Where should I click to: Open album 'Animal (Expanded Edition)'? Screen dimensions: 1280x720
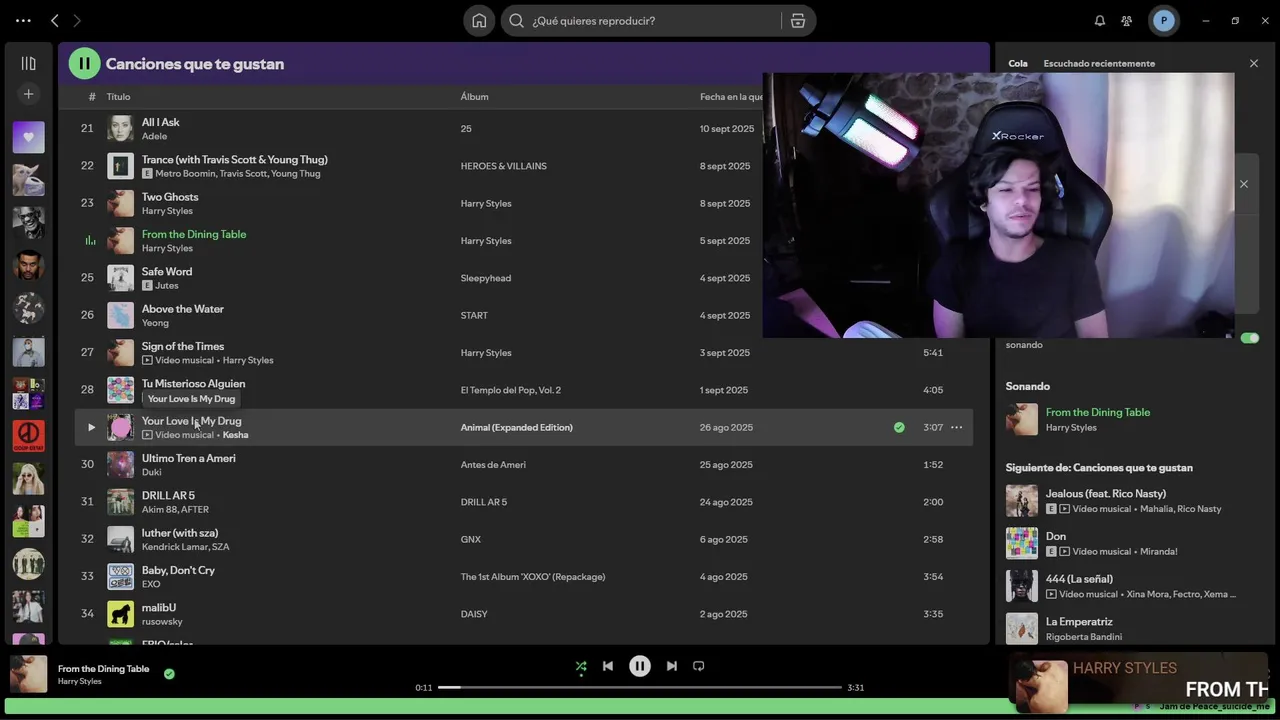pyautogui.click(x=516, y=427)
